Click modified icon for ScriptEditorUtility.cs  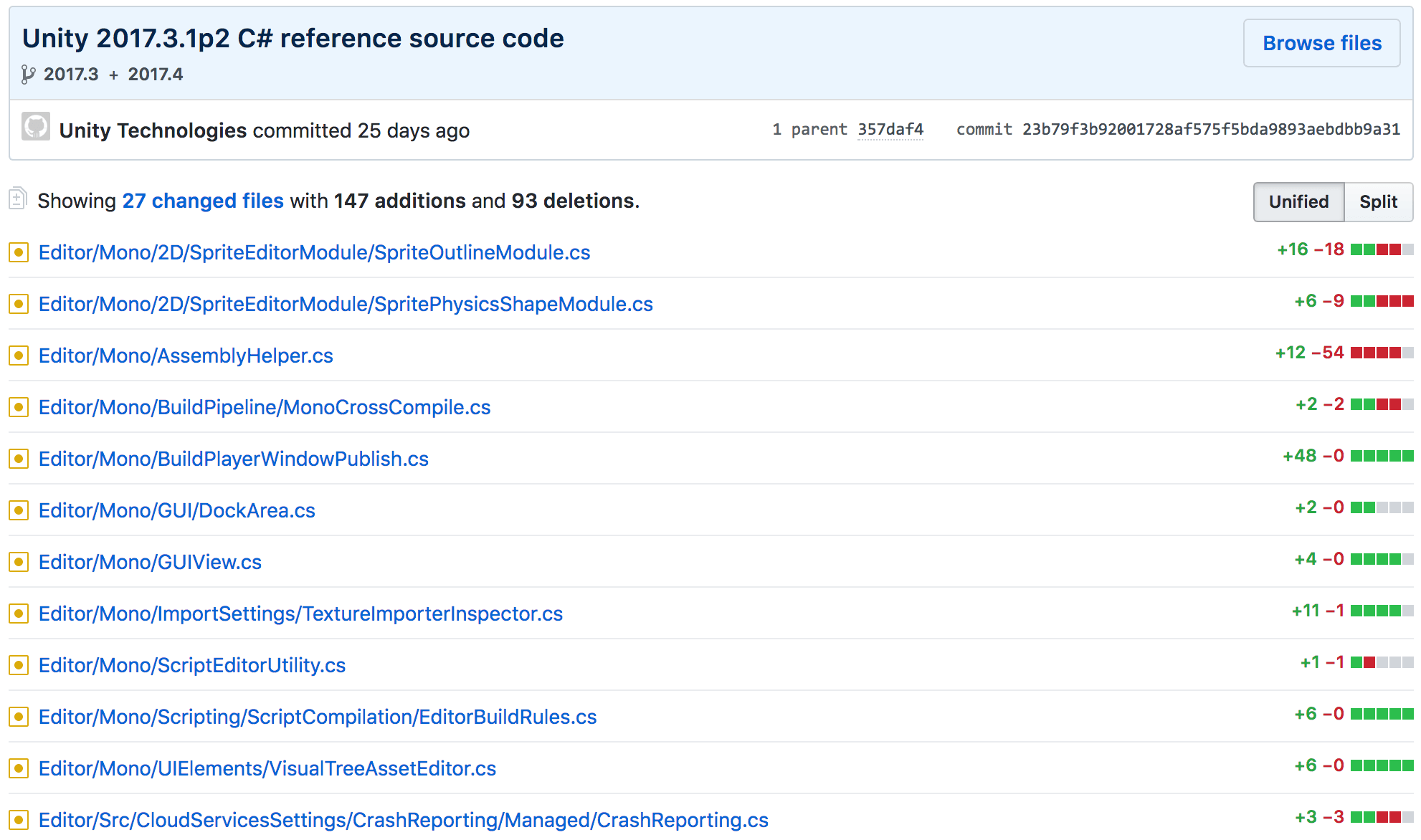(19, 665)
